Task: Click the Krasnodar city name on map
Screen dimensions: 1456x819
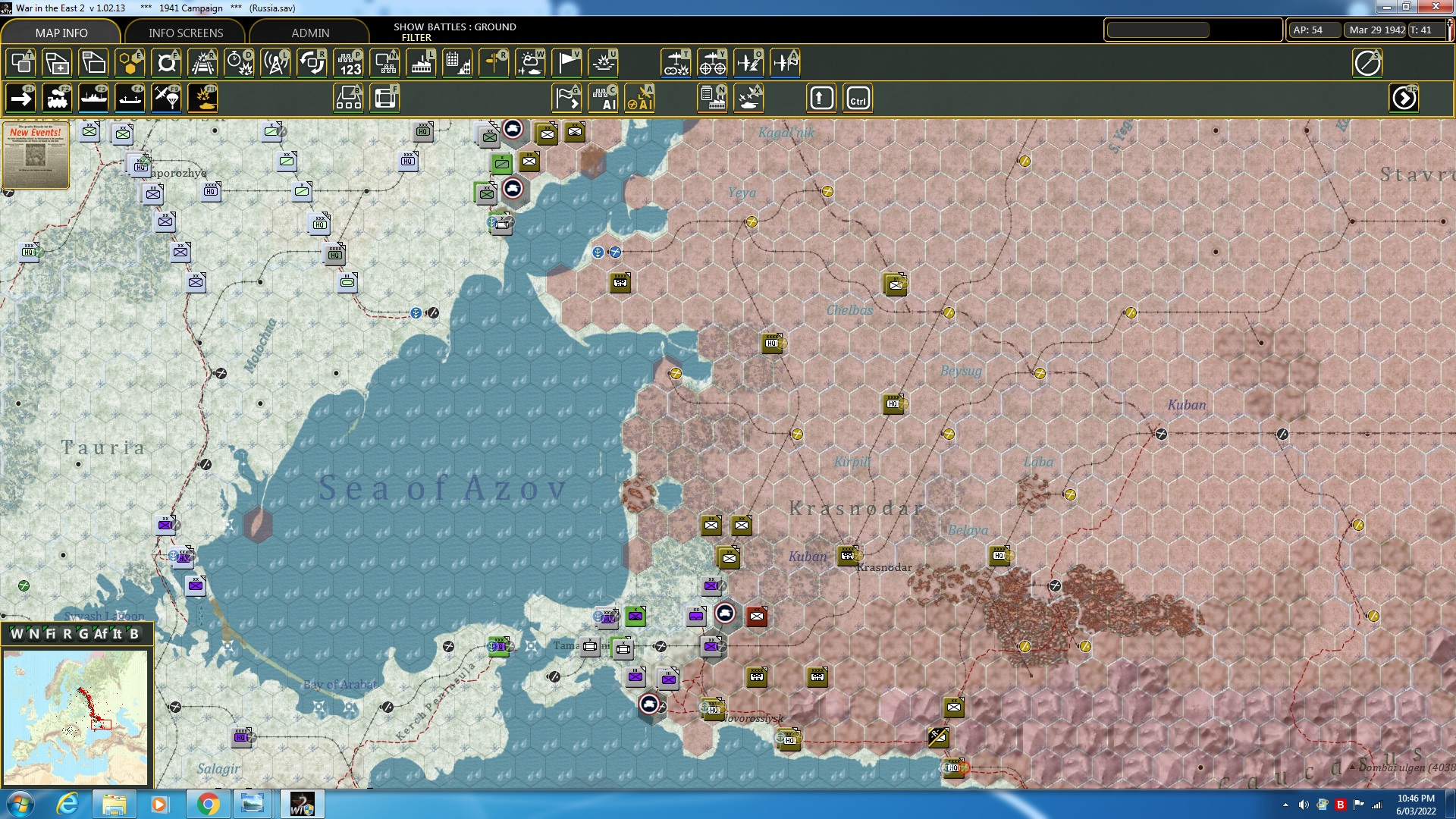Action: [x=884, y=567]
